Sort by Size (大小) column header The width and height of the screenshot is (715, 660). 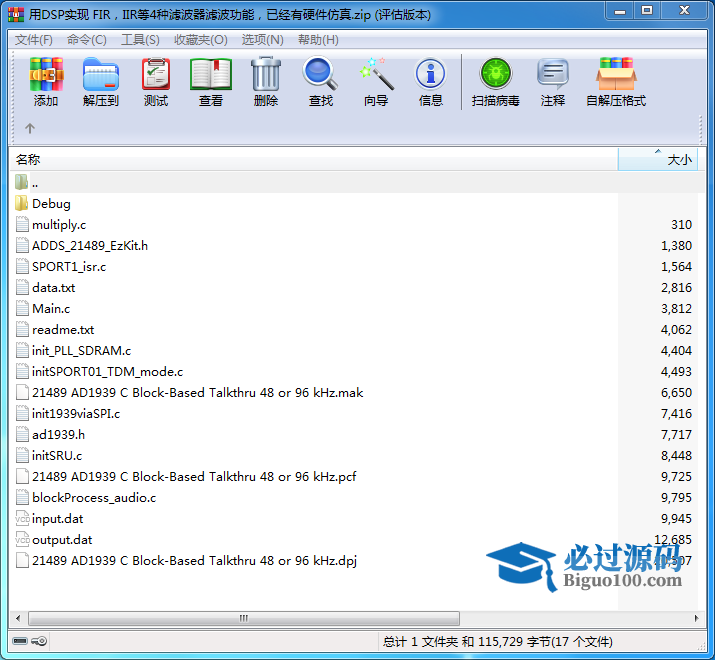(x=658, y=160)
